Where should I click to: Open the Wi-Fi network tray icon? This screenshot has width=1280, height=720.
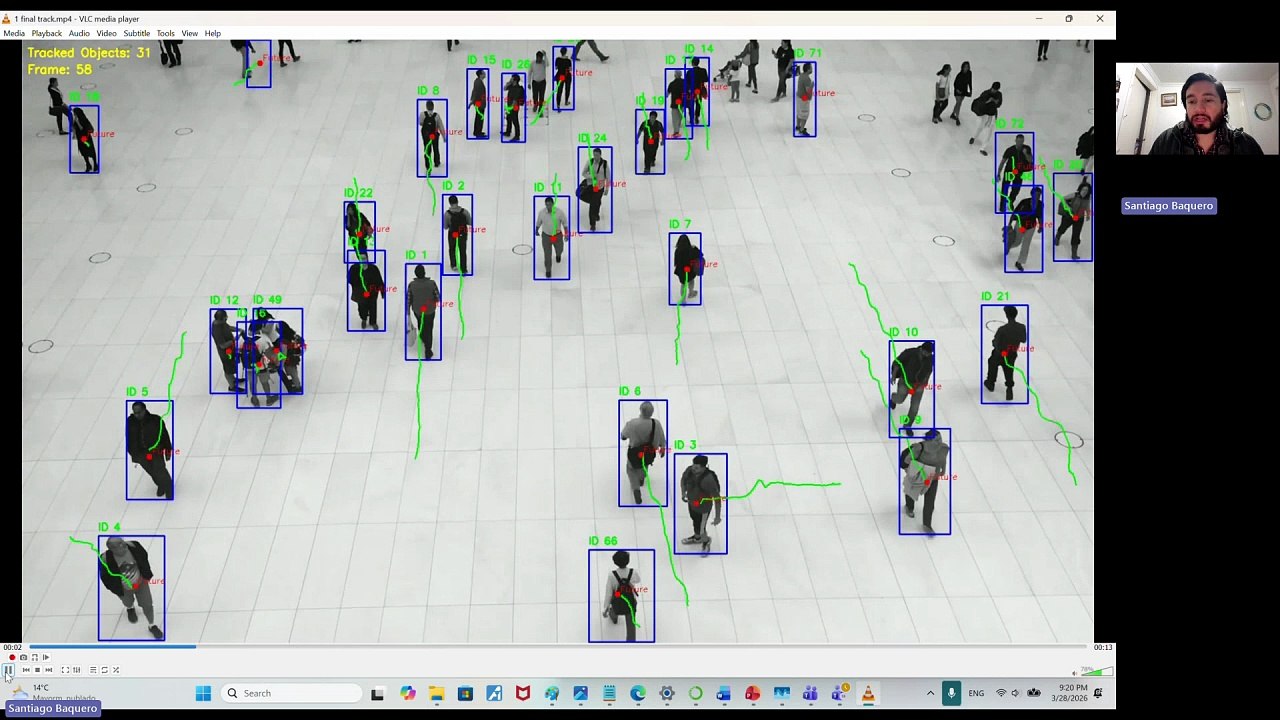point(1001,693)
